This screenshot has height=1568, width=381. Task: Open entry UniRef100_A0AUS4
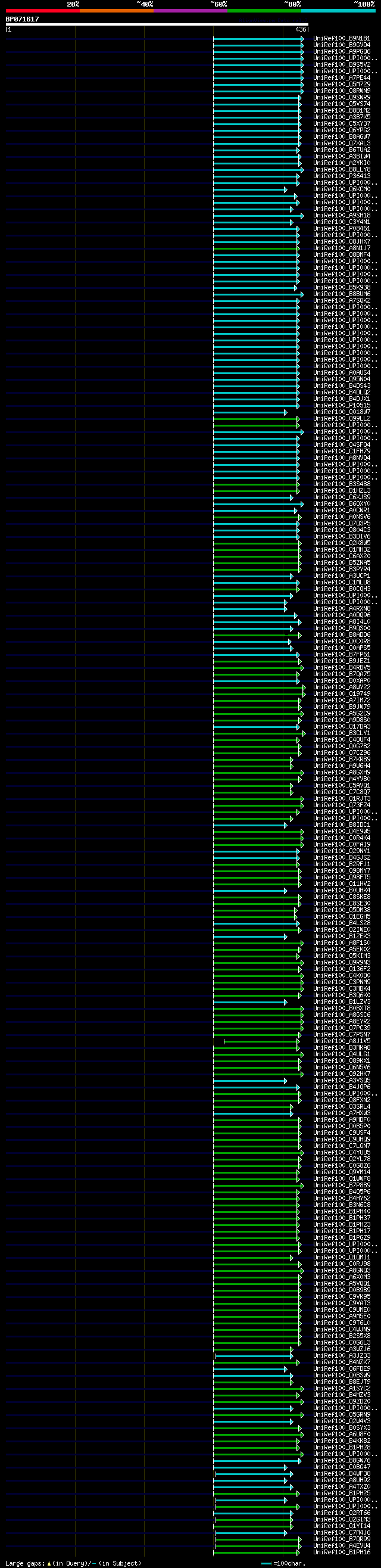(342, 372)
